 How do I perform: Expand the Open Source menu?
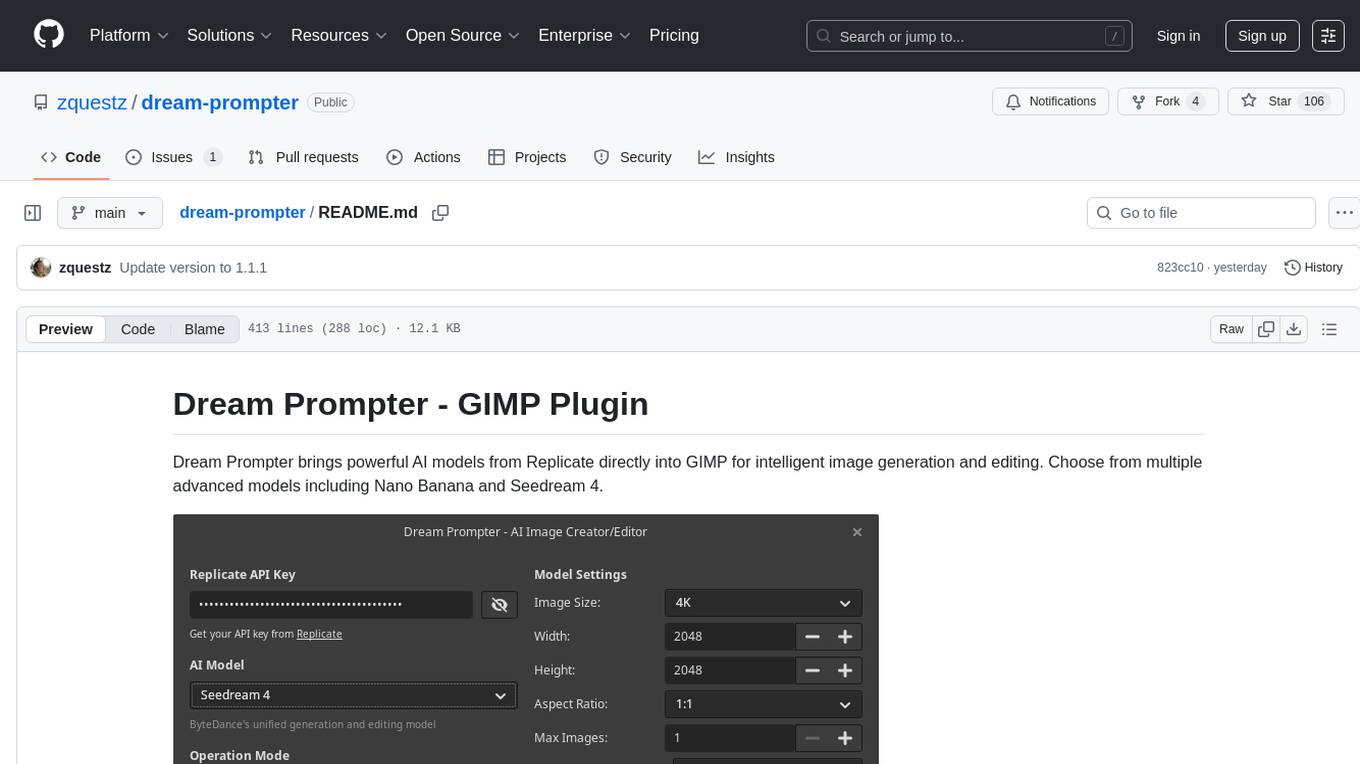click(x=463, y=36)
